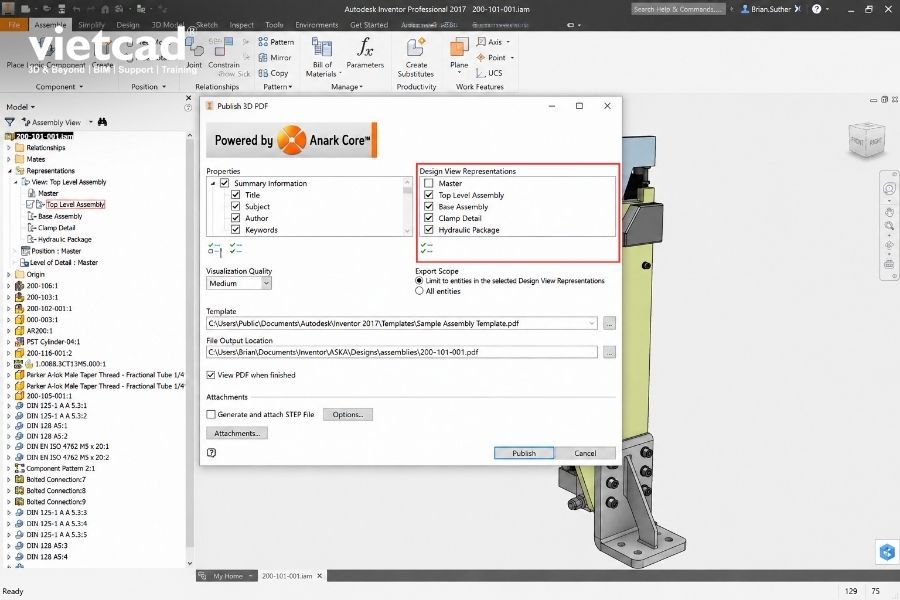900x600 pixels.
Task: Switch to the Design ribbon tab
Action: 127,25
